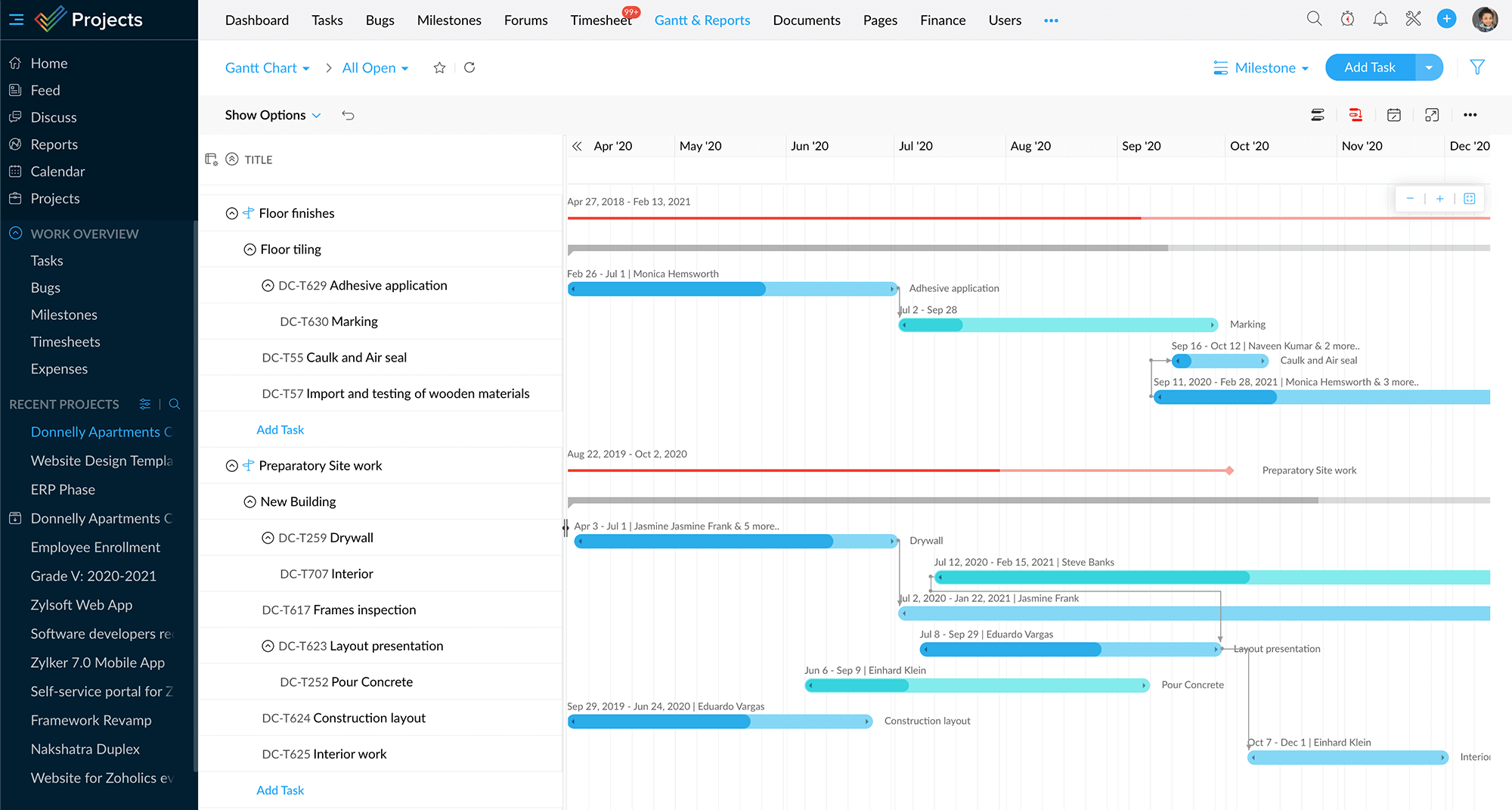The image size is (1512, 810).
Task: Open the Milestone grouping dropdown
Action: click(x=1261, y=67)
